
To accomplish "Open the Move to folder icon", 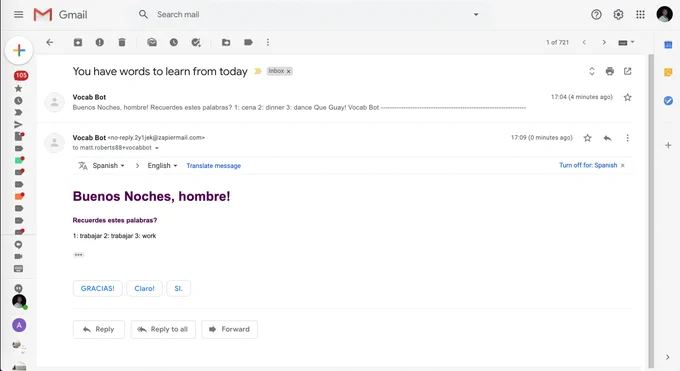I will (x=226, y=42).
